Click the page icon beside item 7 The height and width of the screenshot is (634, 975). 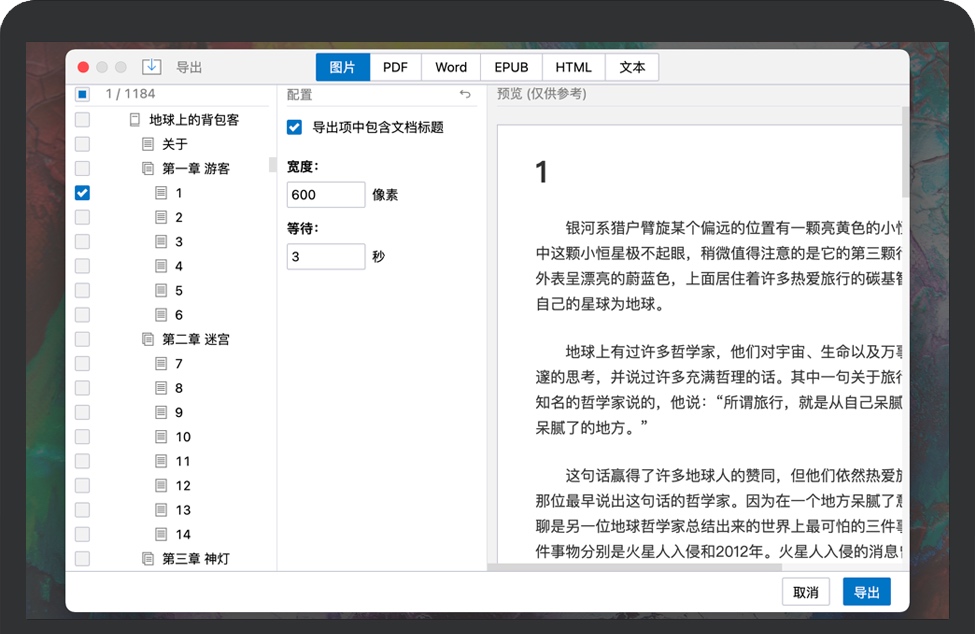point(161,364)
